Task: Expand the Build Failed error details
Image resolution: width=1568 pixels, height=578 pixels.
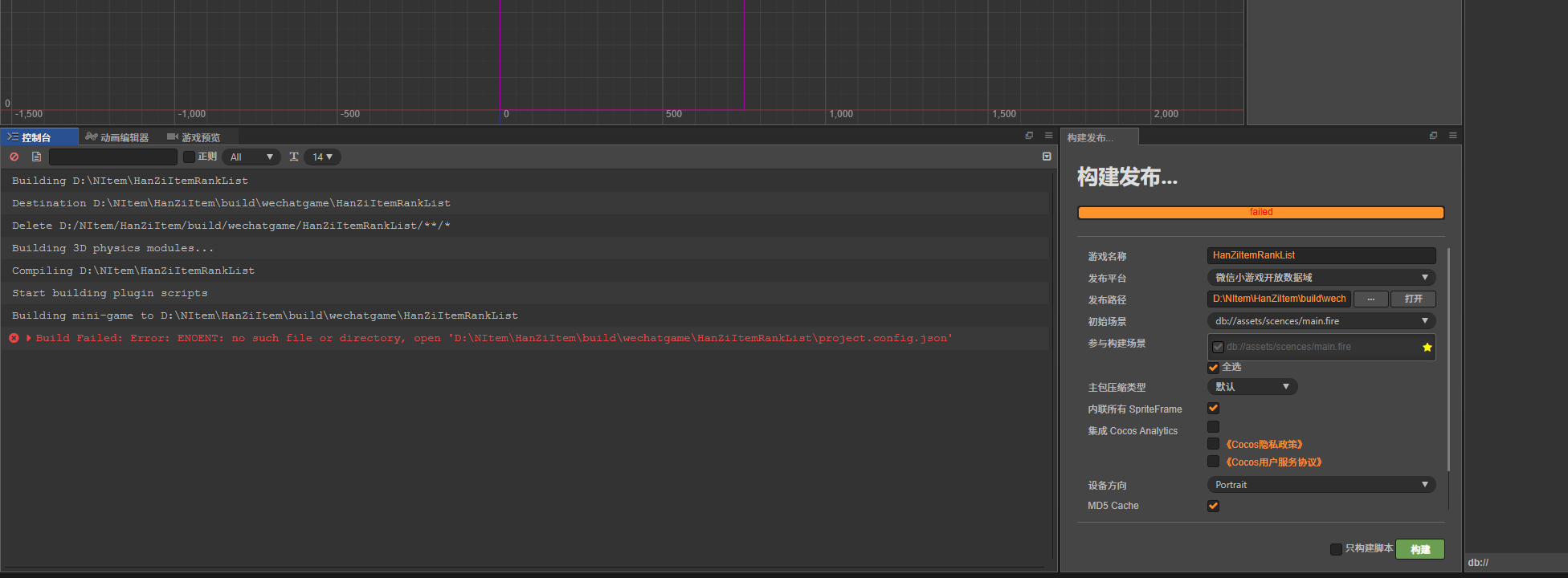Action: pyautogui.click(x=29, y=339)
